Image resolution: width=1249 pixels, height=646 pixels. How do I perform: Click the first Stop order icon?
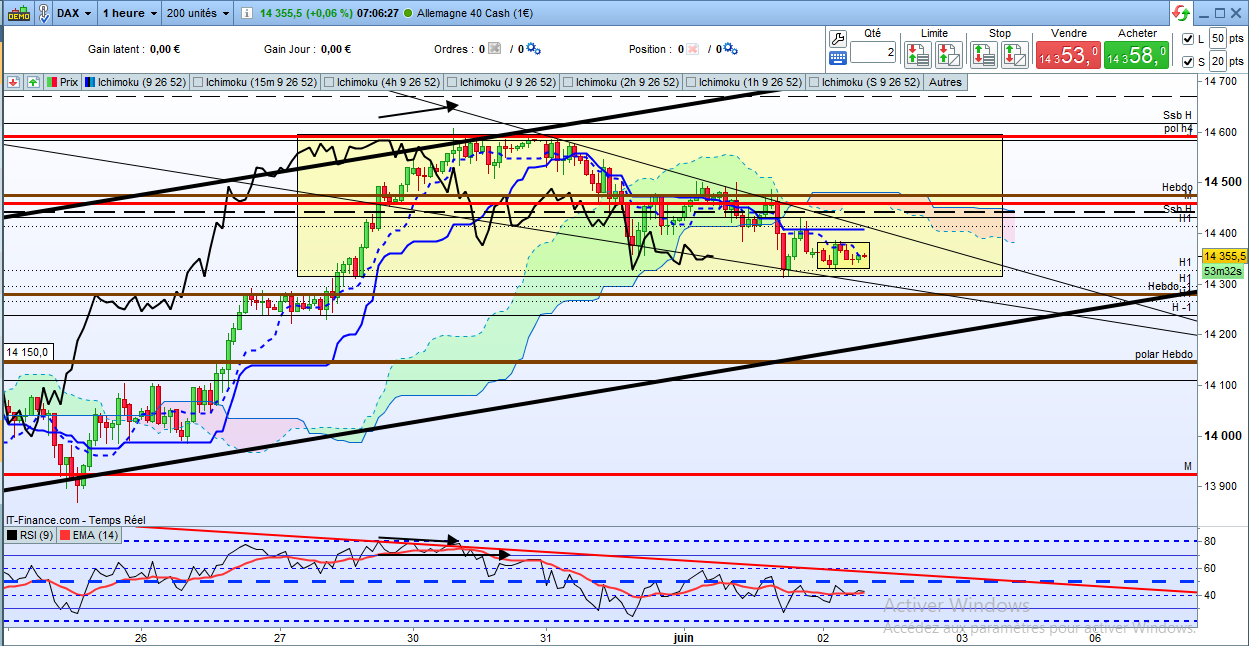[986, 53]
